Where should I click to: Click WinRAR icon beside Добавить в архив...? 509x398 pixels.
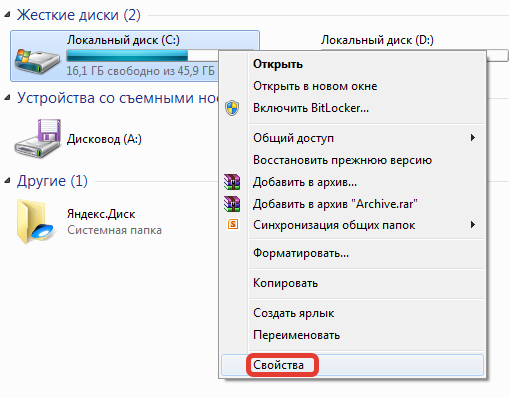point(232,182)
